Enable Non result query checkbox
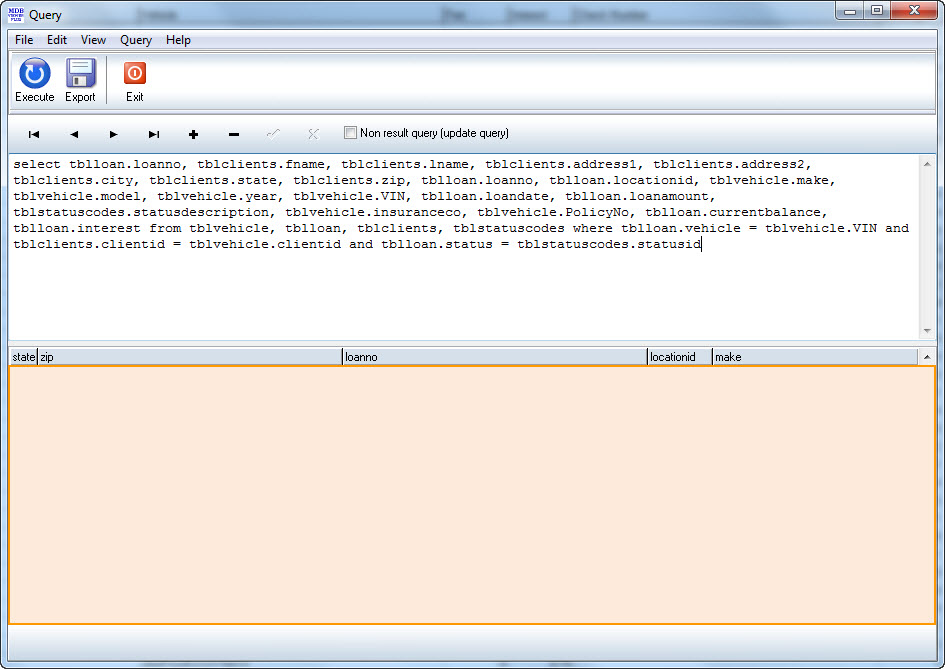The image size is (945, 669). (350, 133)
